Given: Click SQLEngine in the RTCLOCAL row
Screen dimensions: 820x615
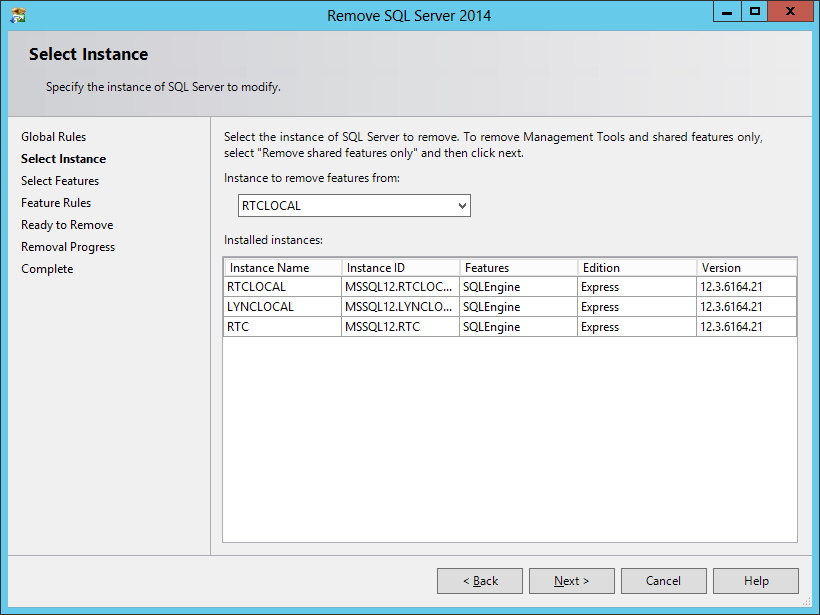Looking at the screenshot, I should pyautogui.click(x=519, y=287).
